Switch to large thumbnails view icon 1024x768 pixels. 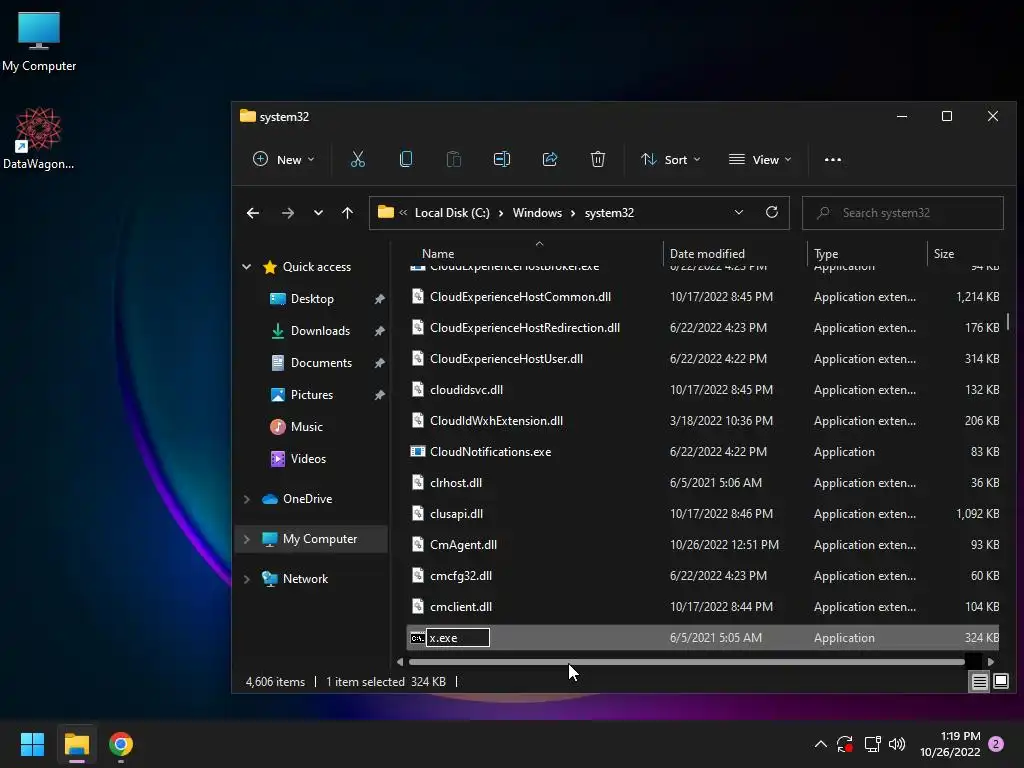click(1000, 682)
